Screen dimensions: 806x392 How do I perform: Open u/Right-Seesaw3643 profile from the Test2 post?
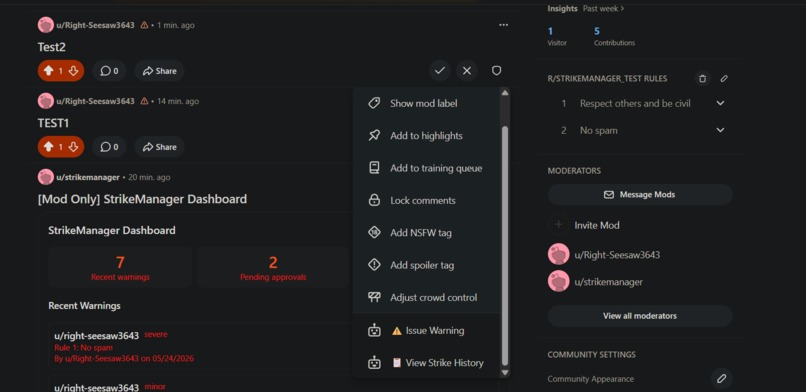pyautogui.click(x=96, y=25)
